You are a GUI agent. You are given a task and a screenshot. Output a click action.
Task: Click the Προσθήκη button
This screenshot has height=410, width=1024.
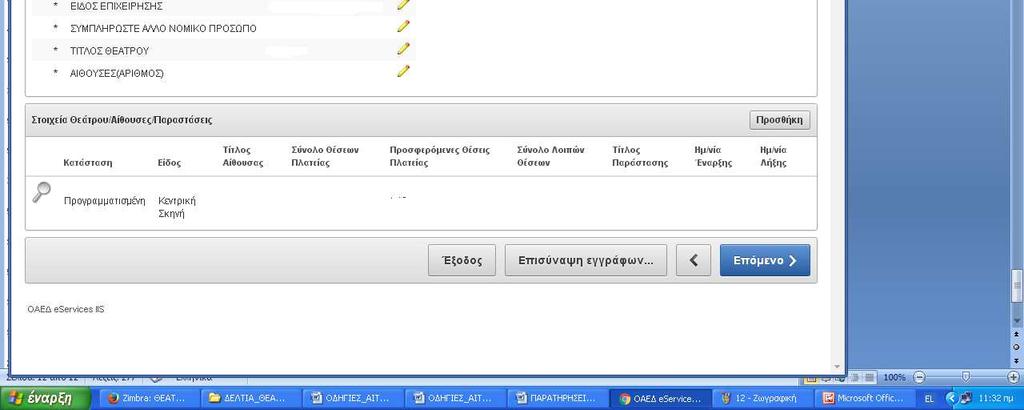(780, 120)
